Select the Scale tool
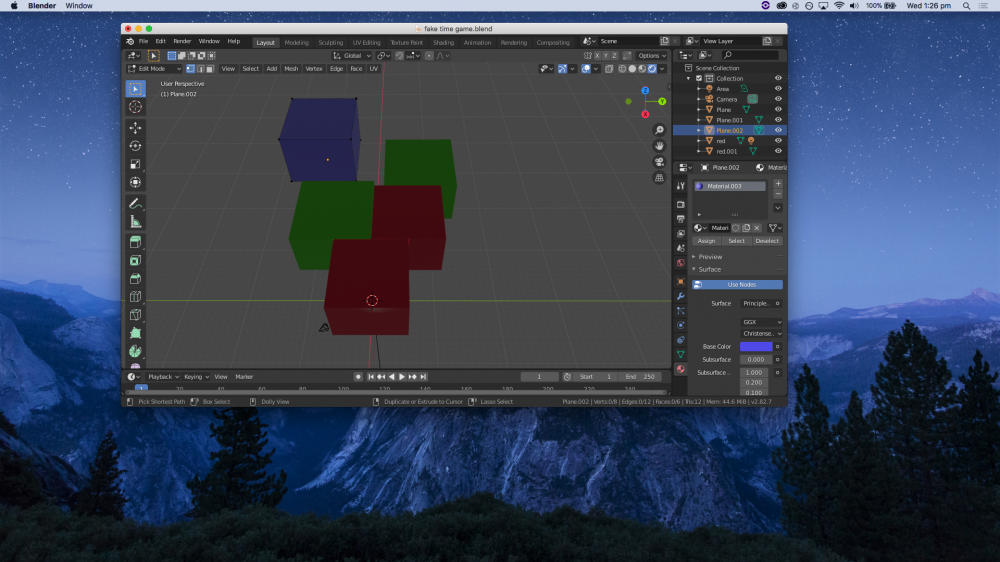This screenshot has height=562, width=1000. coord(135,165)
